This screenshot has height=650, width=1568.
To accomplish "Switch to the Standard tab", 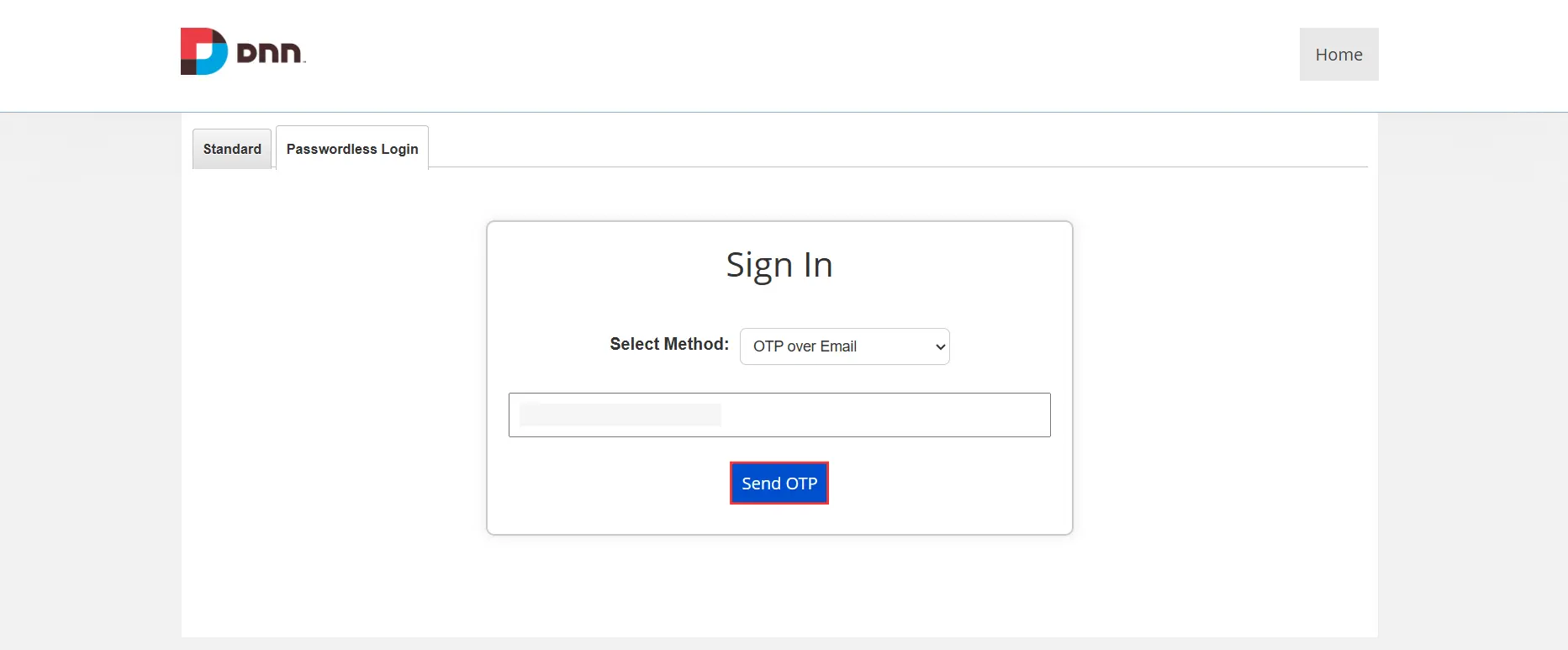I will click(231, 148).
